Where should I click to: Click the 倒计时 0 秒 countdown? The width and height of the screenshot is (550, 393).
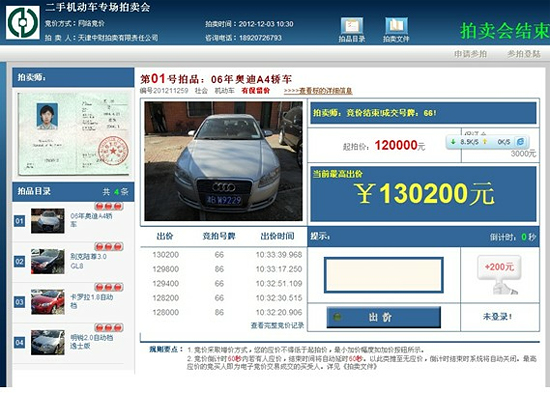513,237
